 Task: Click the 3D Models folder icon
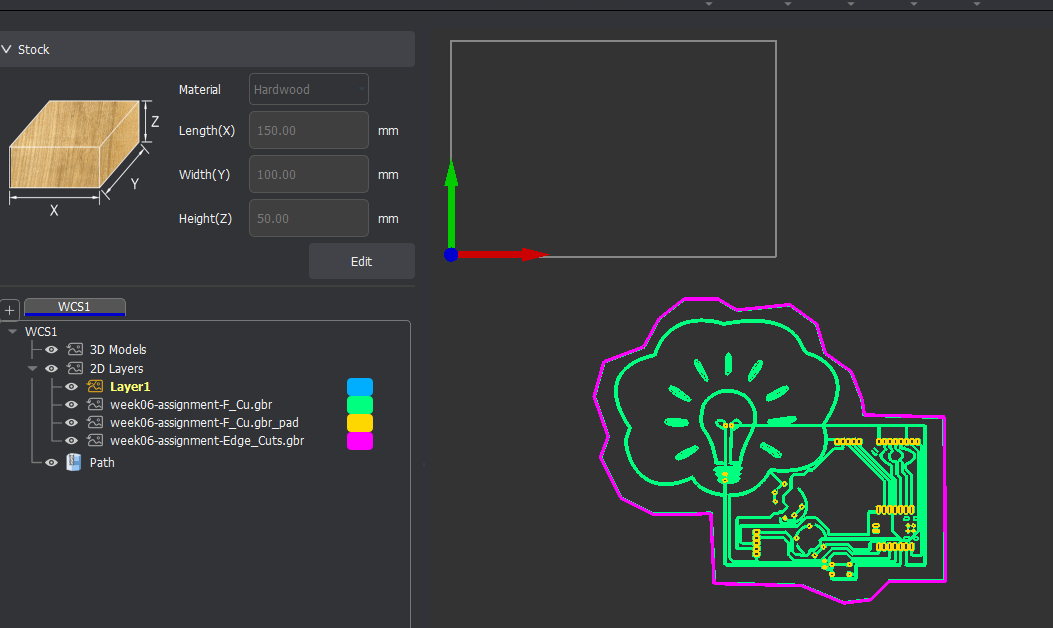coord(75,349)
